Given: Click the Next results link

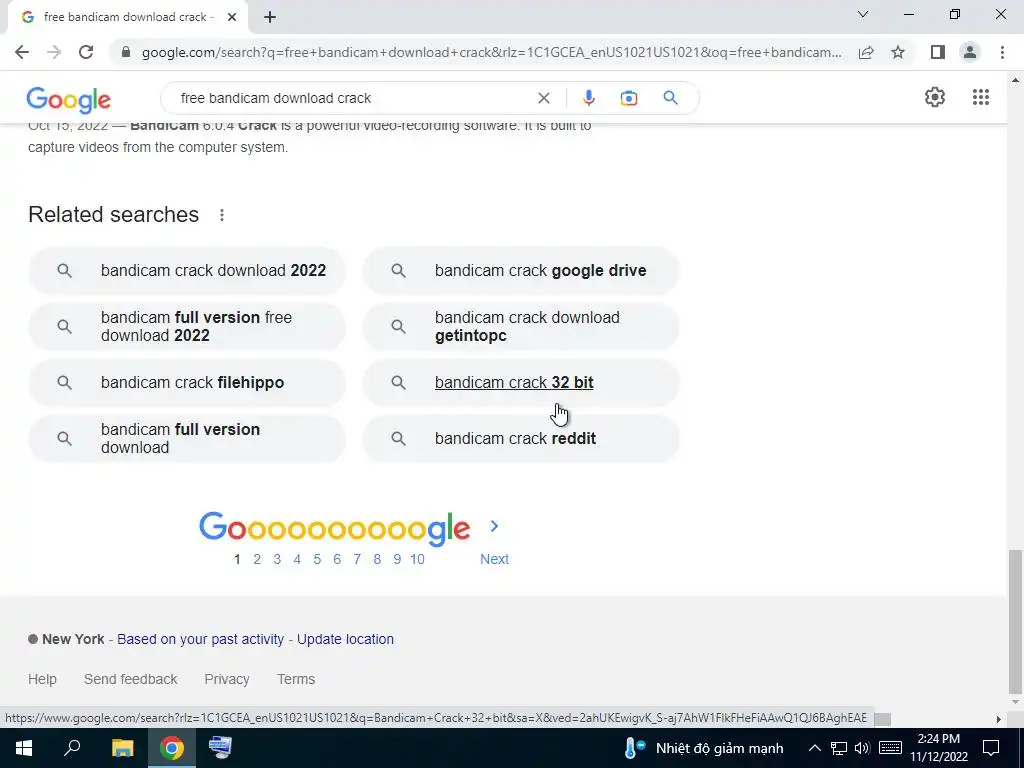Looking at the screenshot, I should pyautogui.click(x=494, y=559).
